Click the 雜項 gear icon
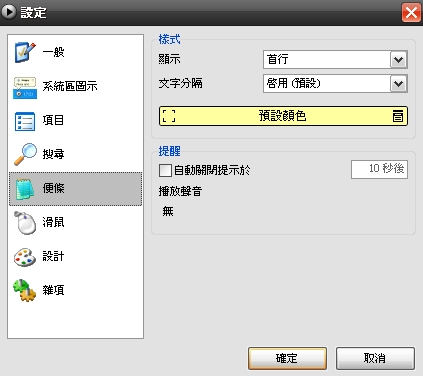This screenshot has width=423, height=376. [x=25, y=290]
